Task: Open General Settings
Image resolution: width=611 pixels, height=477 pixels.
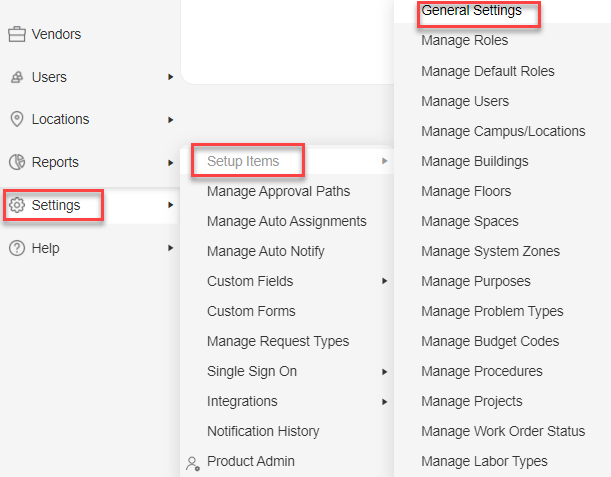Action: (x=471, y=11)
